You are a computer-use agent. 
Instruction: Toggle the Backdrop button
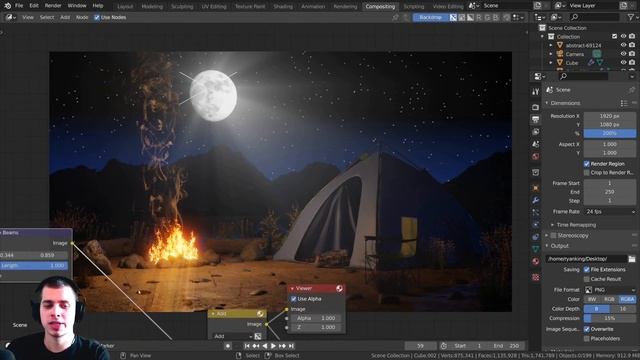(x=431, y=18)
